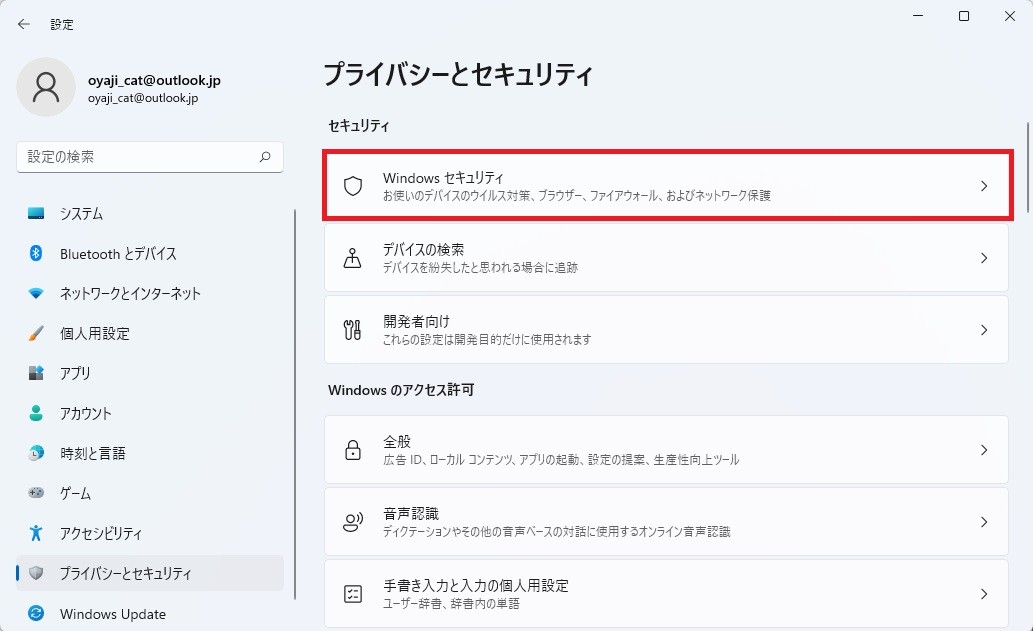This screenshot has height=631, width=1033.
Task: Click the 音声認識 speaking head icon
Action: [x=353, y=522]
